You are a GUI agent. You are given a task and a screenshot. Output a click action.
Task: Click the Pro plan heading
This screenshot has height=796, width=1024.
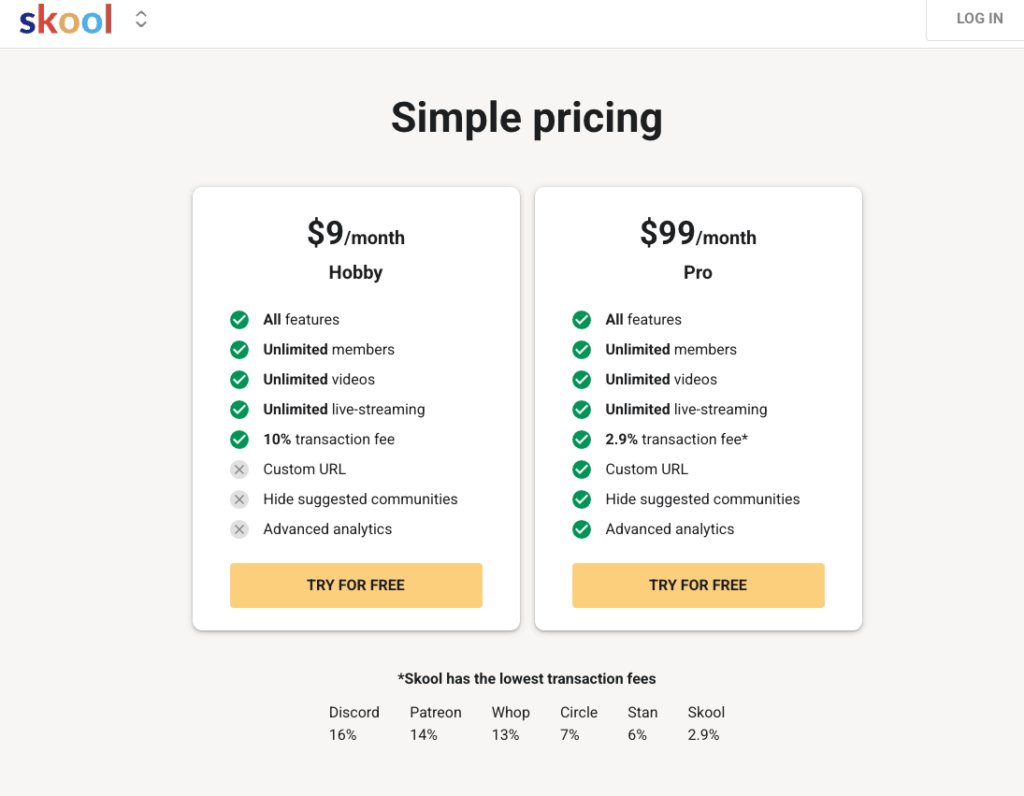697,272
